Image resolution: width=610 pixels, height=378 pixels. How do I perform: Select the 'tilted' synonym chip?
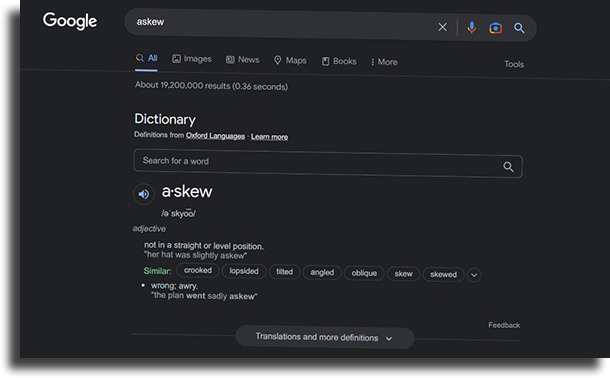(x=284, y=271)
